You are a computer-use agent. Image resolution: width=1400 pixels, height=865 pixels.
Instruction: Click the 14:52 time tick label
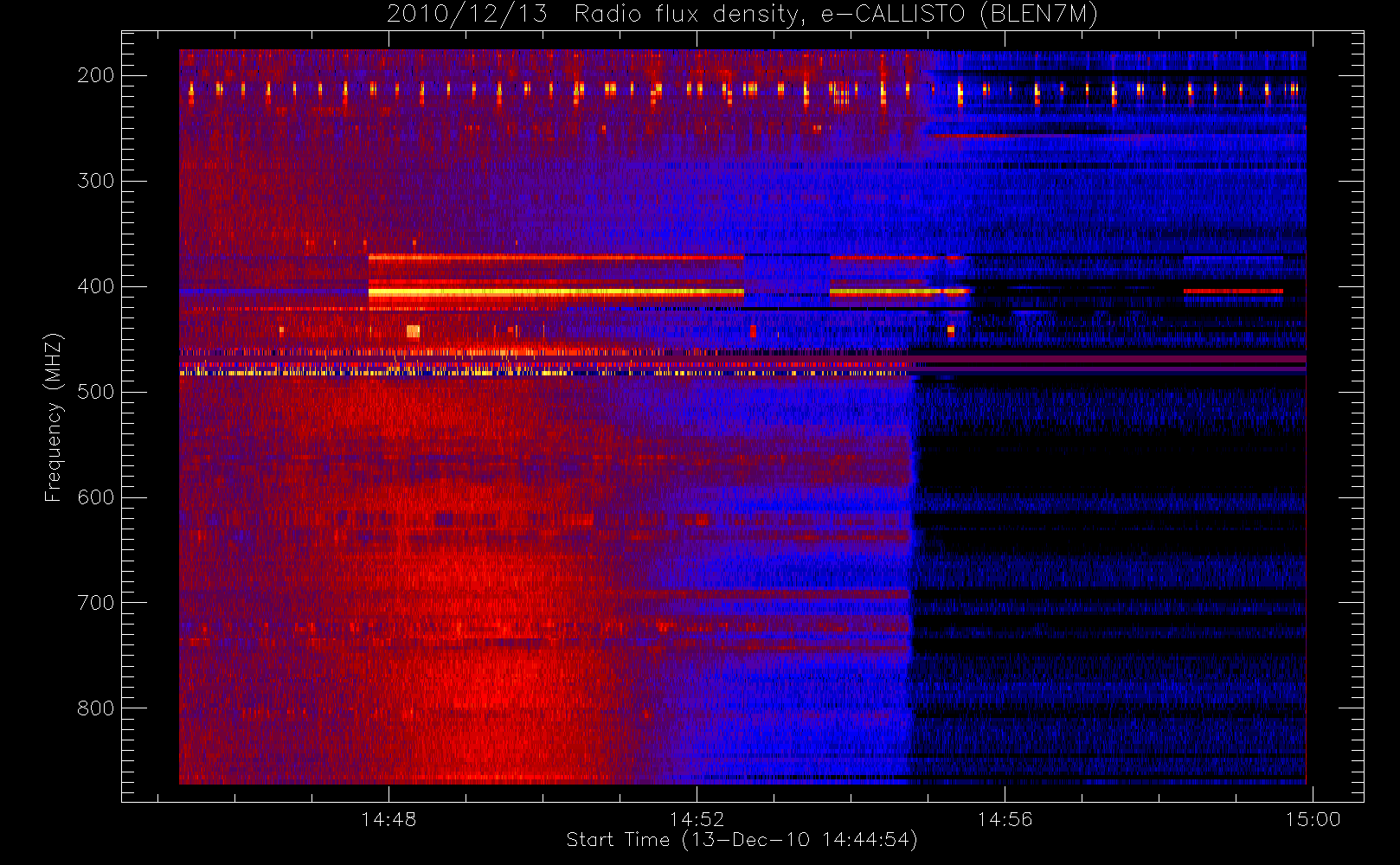[x=697, y=819]
